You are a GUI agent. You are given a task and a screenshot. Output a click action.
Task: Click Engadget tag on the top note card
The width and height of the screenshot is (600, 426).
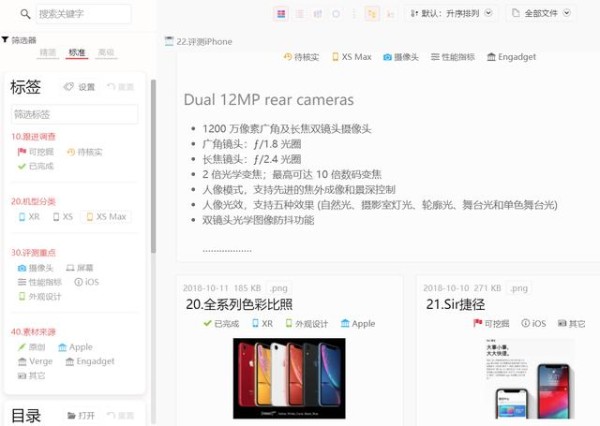[511, 57]
